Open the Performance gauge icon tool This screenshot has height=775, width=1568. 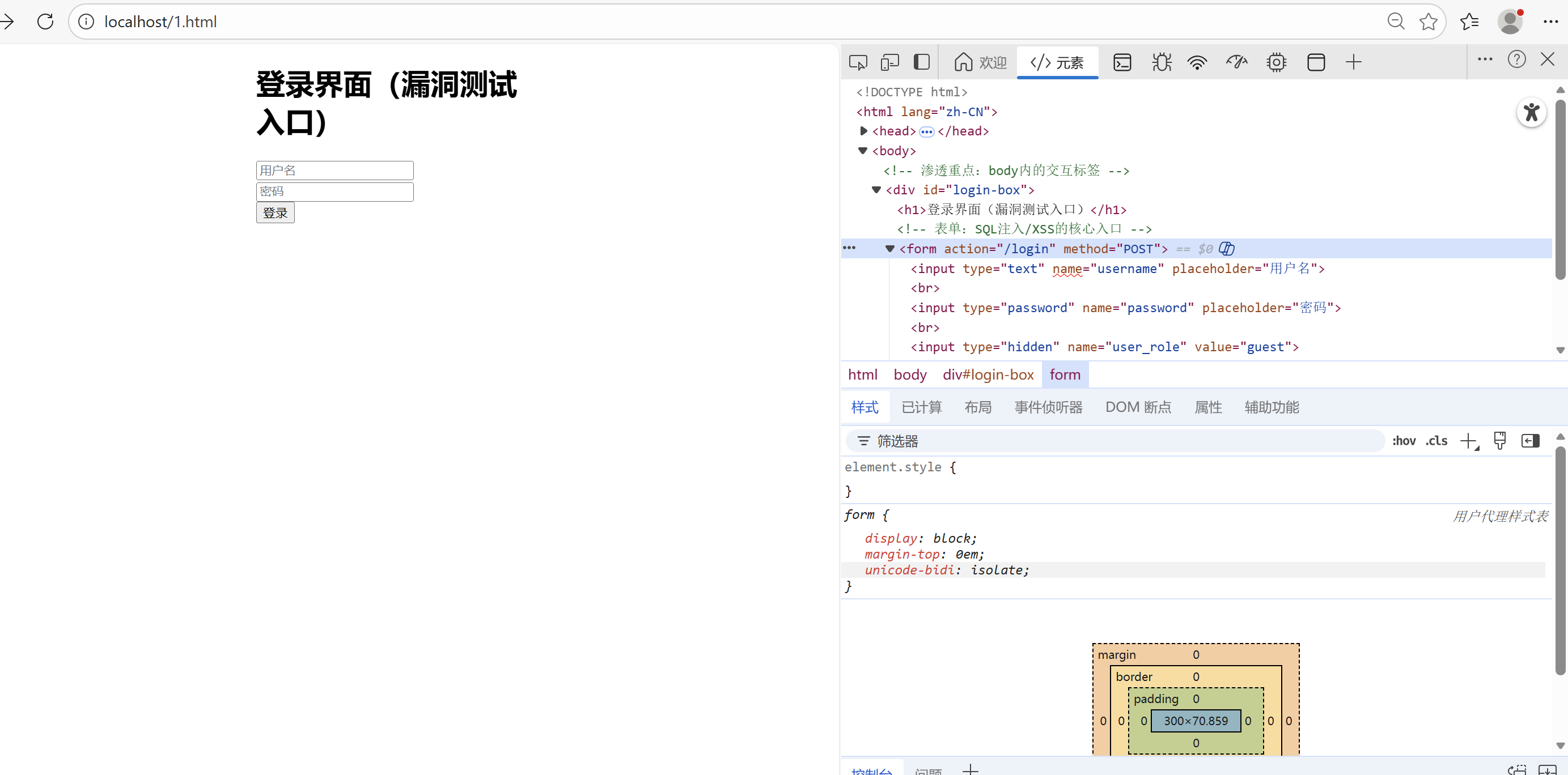click(x=1236, y=62)
